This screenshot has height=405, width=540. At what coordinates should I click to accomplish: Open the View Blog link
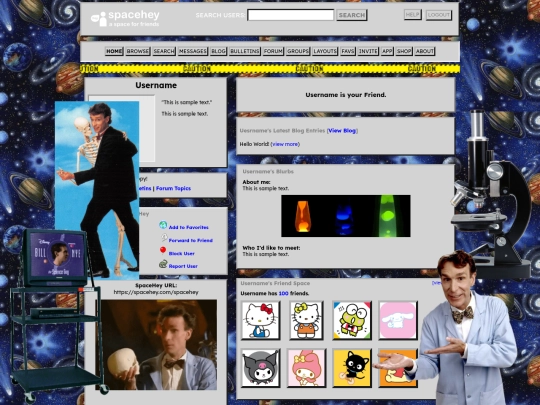pos(342,131)
